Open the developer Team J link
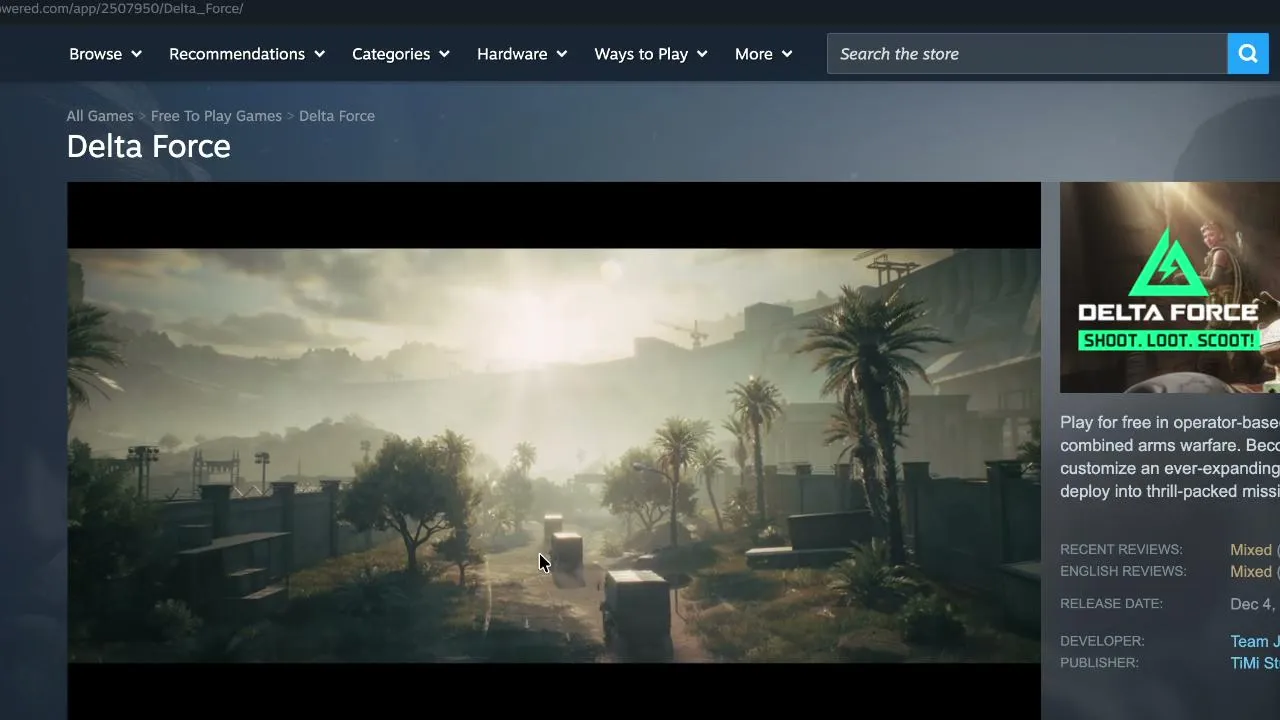The width and height of the screenshot is (1280, 720). (1255, 642)
